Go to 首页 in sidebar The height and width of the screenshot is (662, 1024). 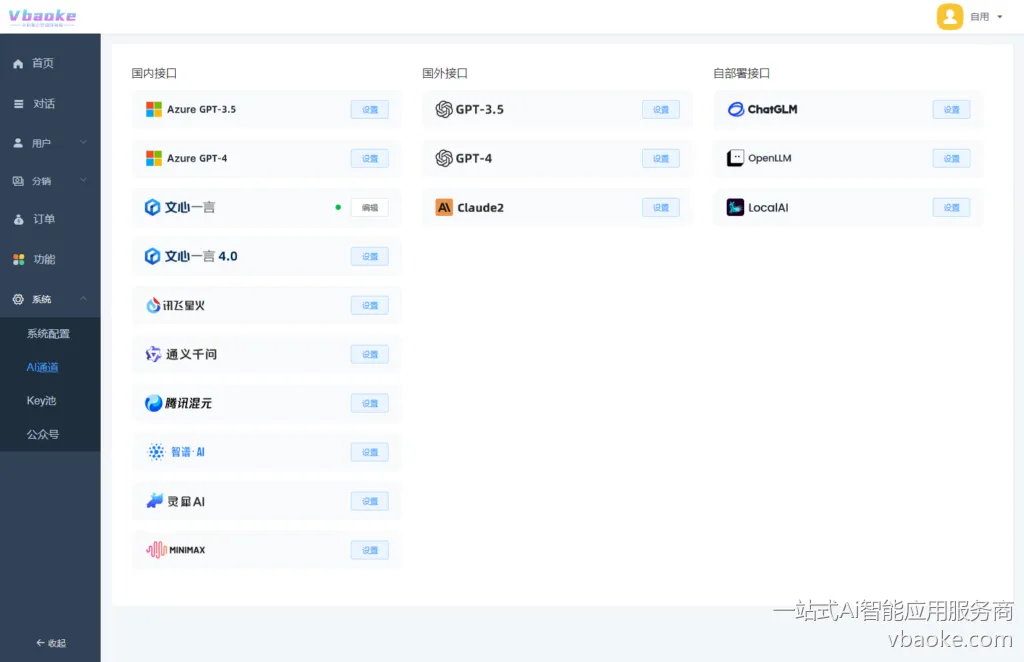pos(43,63)
